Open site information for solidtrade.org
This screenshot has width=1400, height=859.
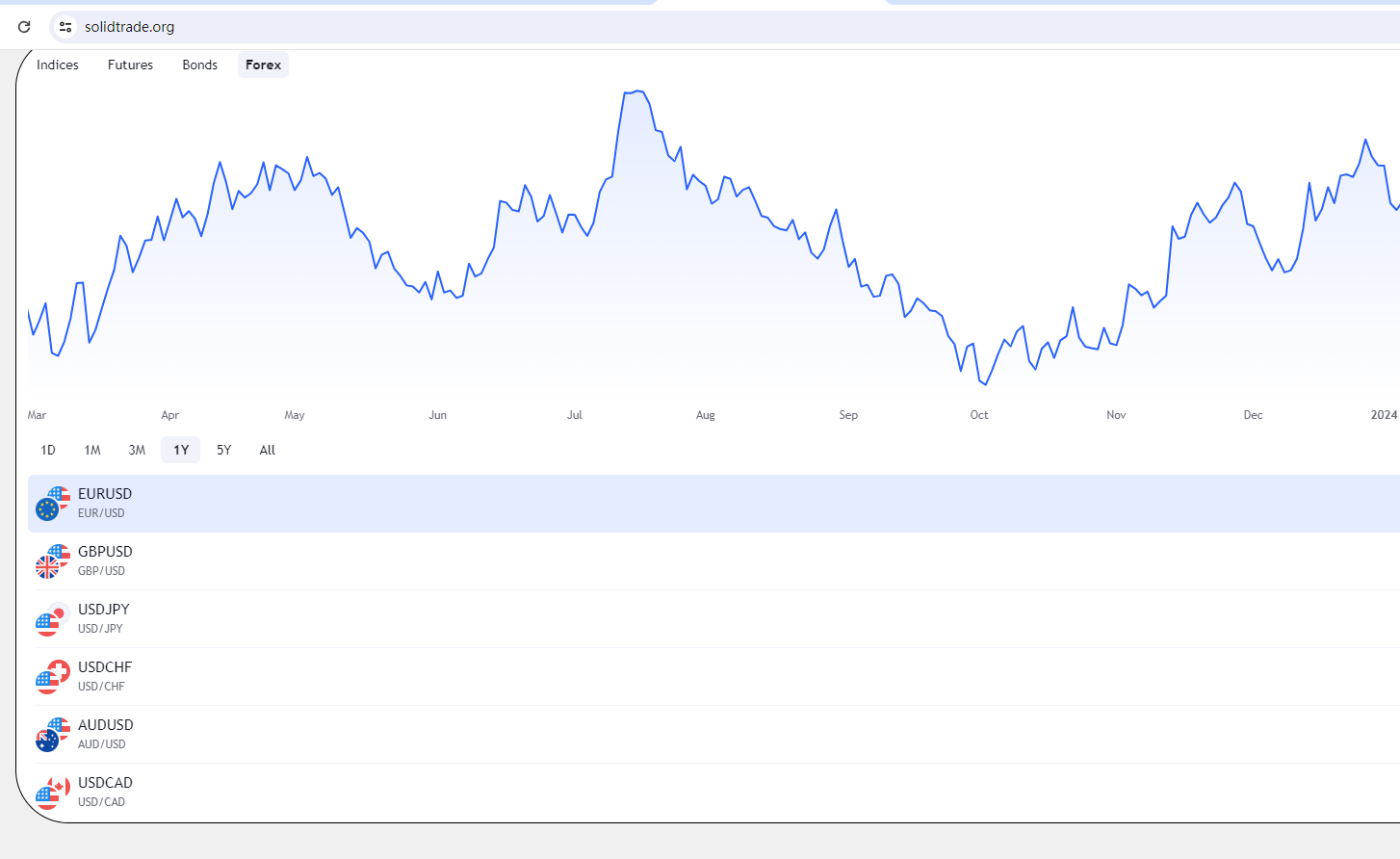pos(65,27)
